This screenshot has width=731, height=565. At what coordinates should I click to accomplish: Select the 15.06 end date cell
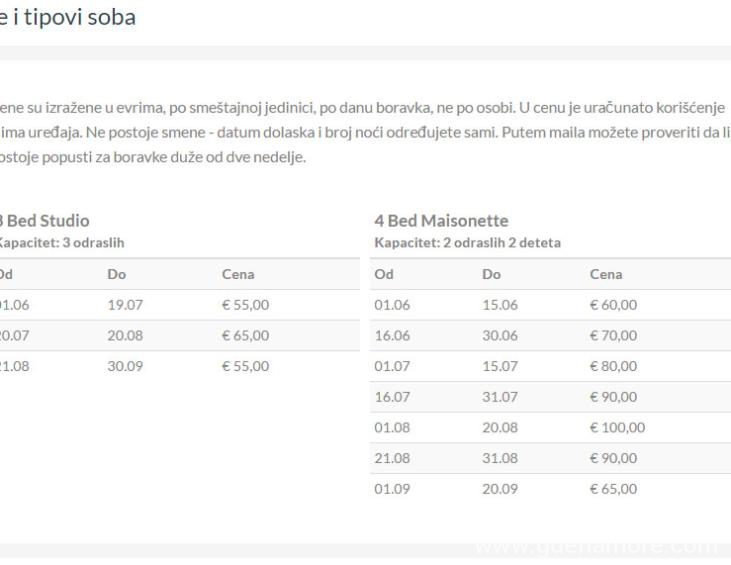[499, 305]
